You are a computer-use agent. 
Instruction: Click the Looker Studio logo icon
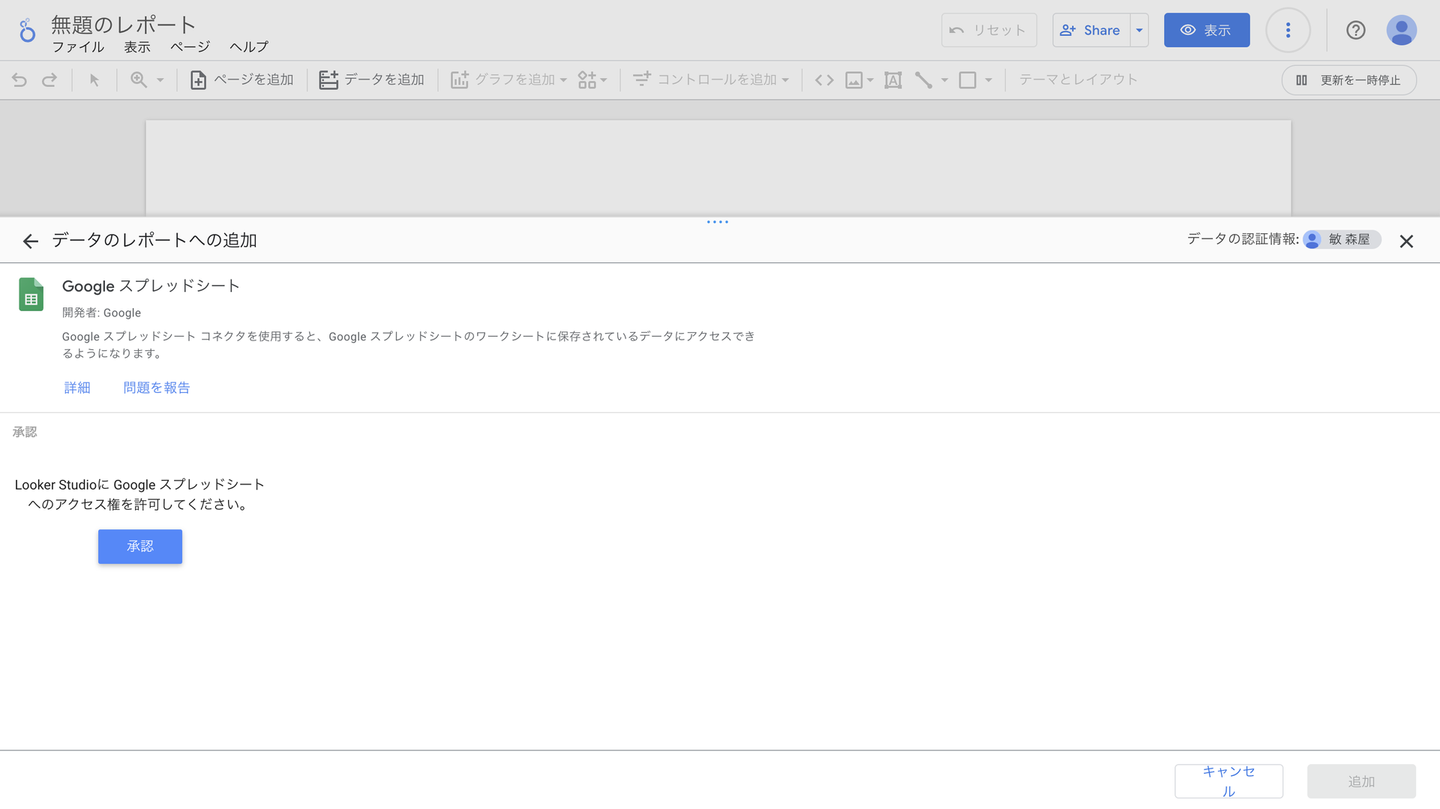tap(27, 30)
